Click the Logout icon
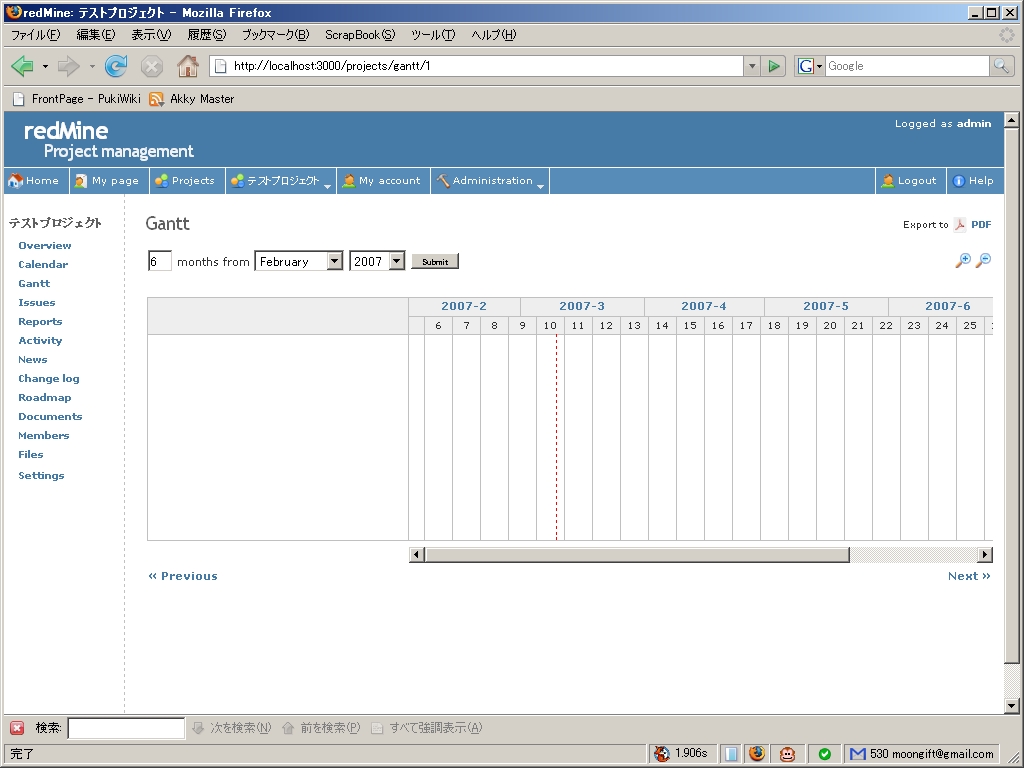The width and height of the screenshot is (1024, 768). (888, 181)
